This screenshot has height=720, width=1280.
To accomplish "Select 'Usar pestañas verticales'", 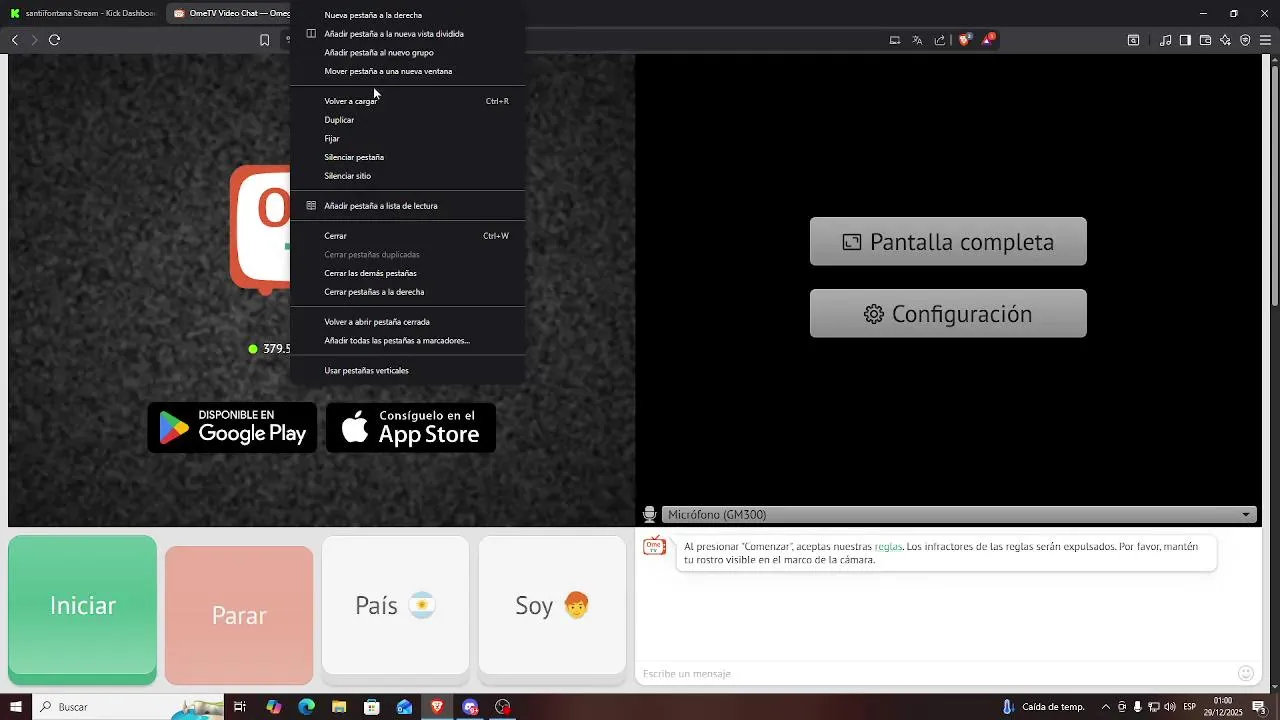I will tap(407, 371).
